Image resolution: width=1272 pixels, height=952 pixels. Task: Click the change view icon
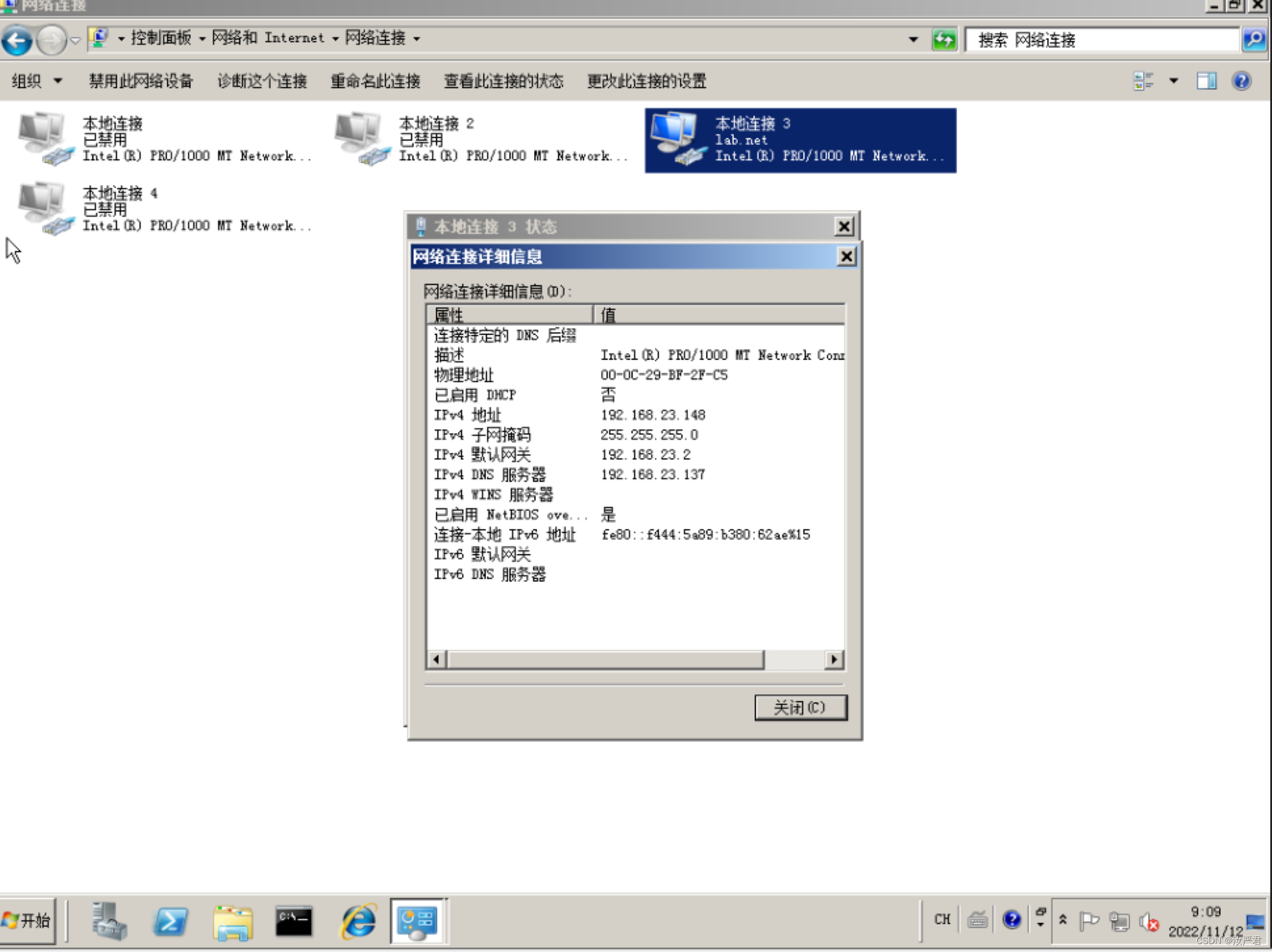(x=1143, y=81)
